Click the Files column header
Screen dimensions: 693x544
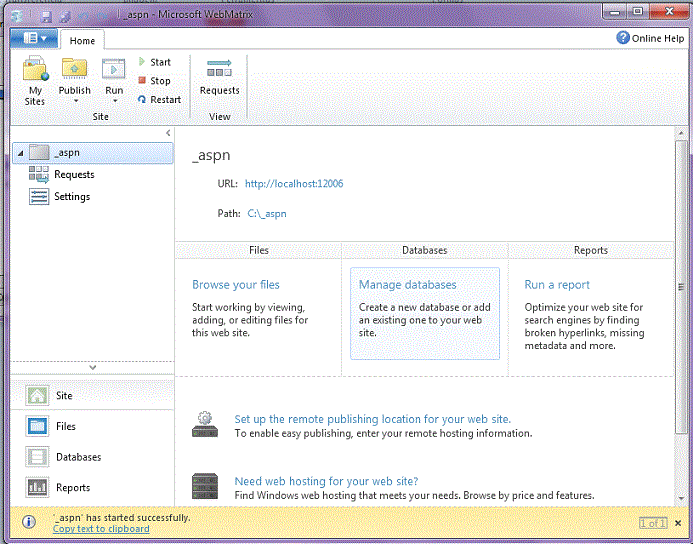pos(259,250)
